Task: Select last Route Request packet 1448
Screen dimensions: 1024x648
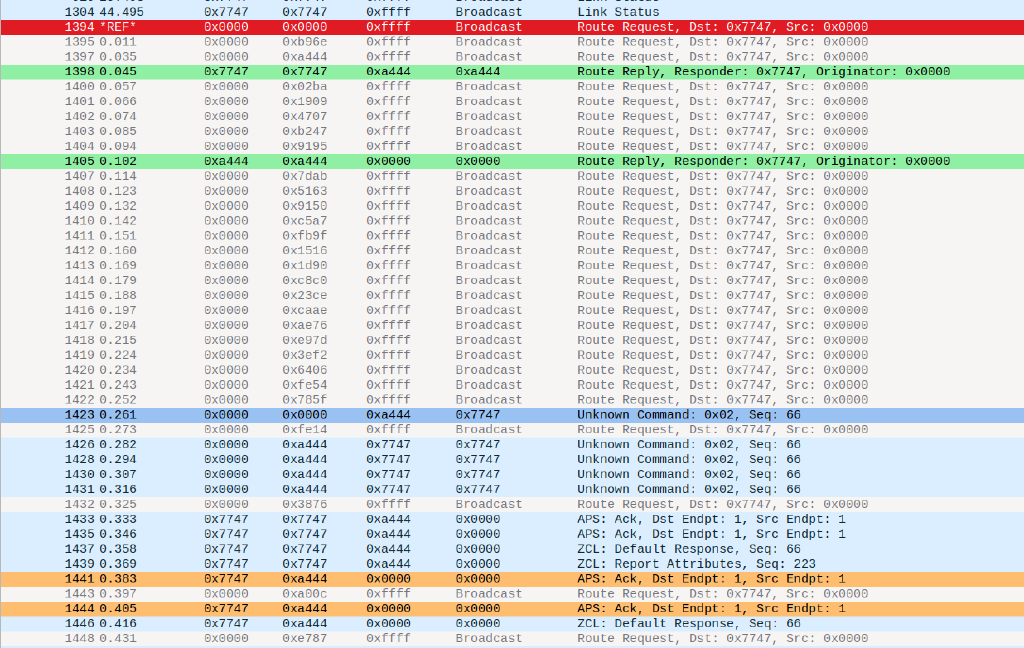Action: coord(512,639)
